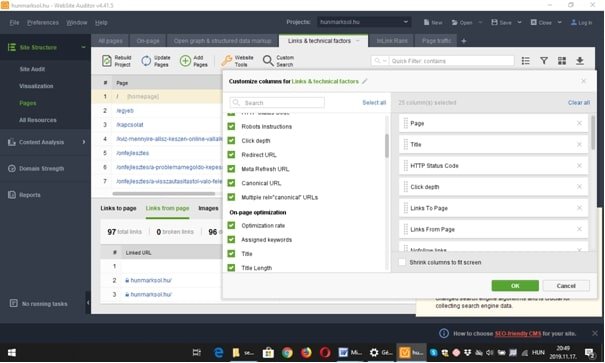Open the Close dropdown arrow
605x363 pixels.
pyautogui.click(x=559, y=22)
